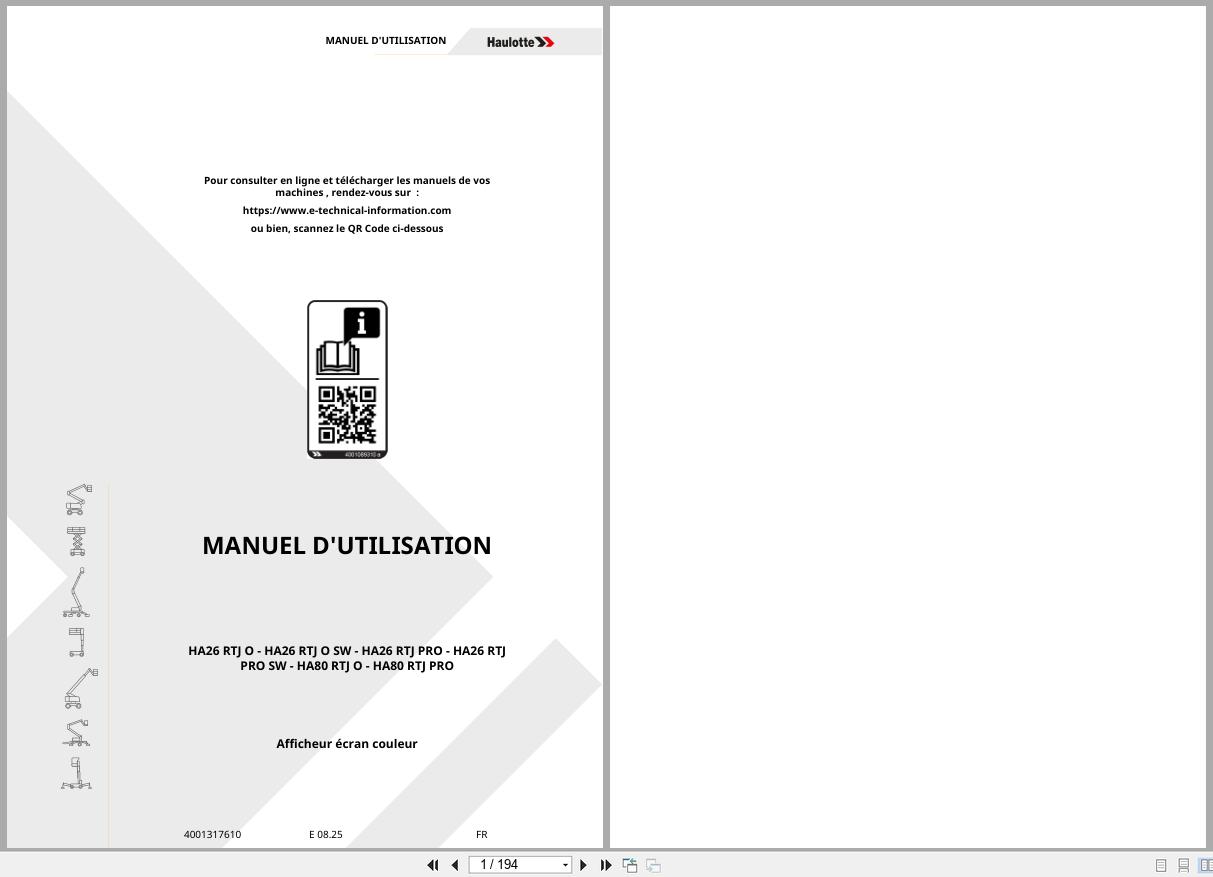1213x877 pixels.
Task: Click the MANUEL D'UTILISATION main title
Action: 347,545
